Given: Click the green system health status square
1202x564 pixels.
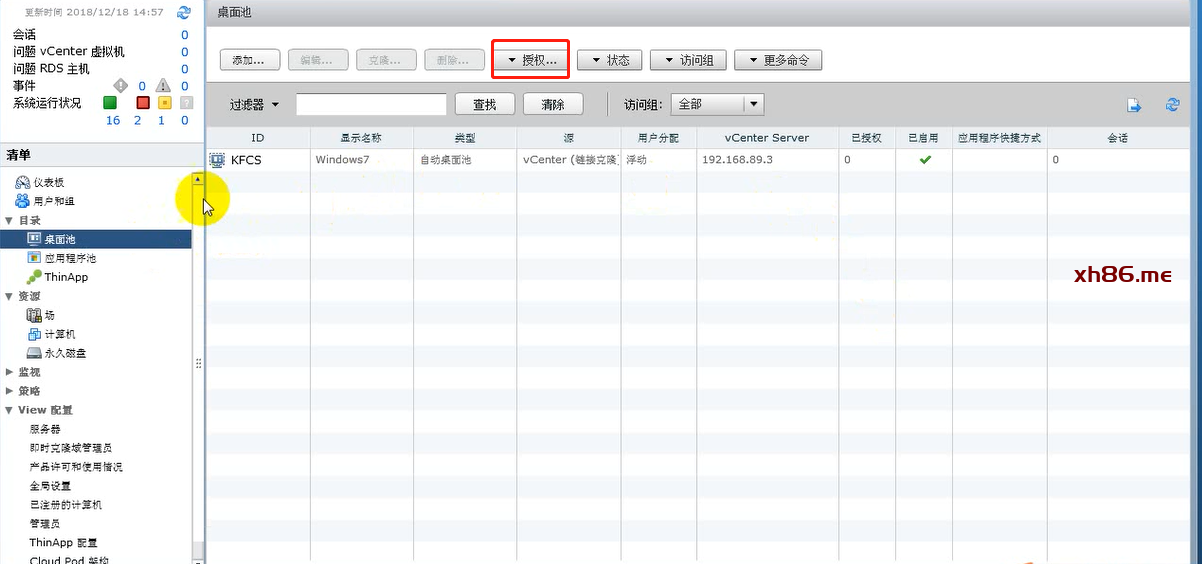Looking at the screenshot, I should (x=110, y=103).
